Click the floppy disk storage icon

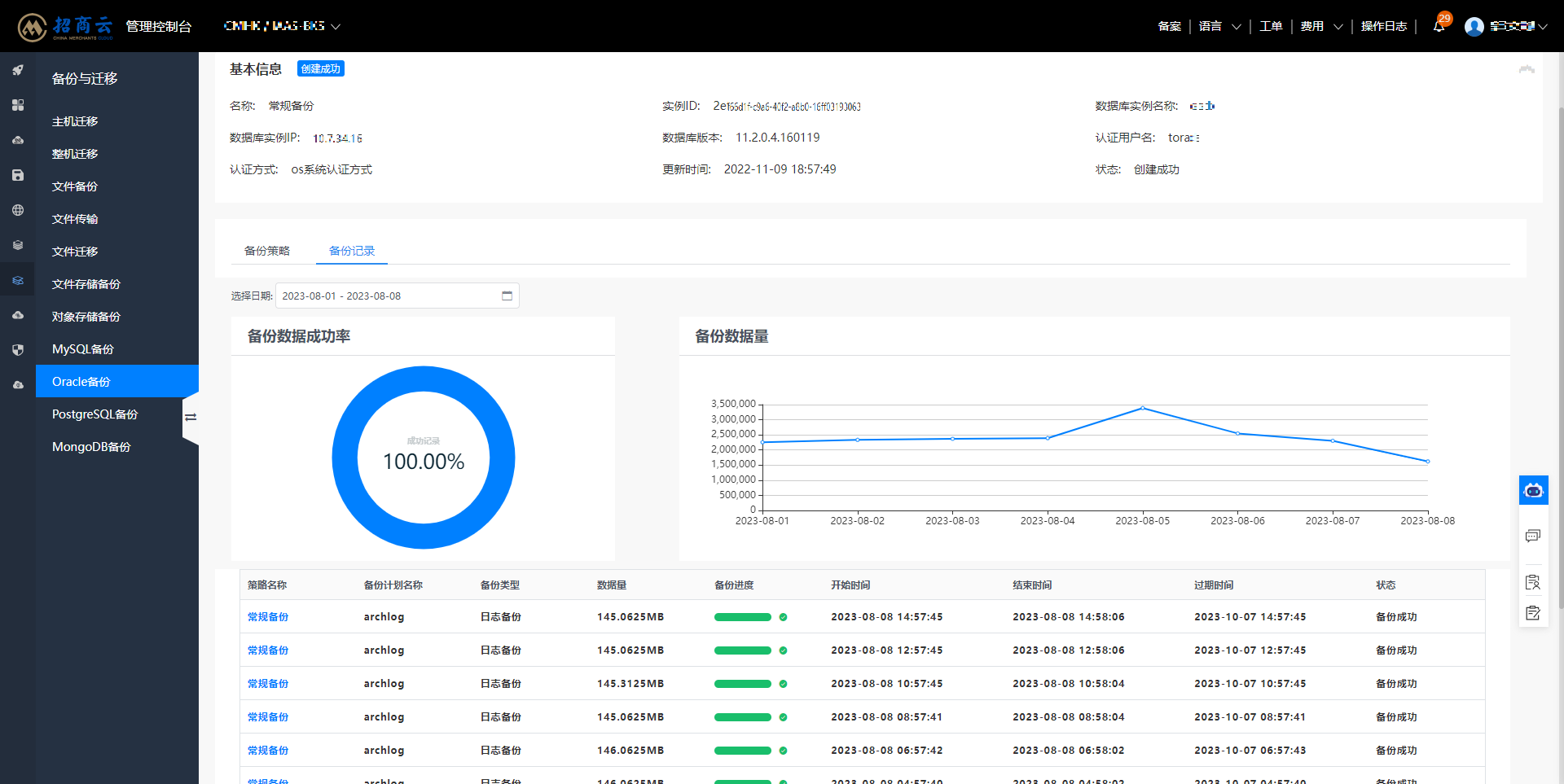coord(18,175)
